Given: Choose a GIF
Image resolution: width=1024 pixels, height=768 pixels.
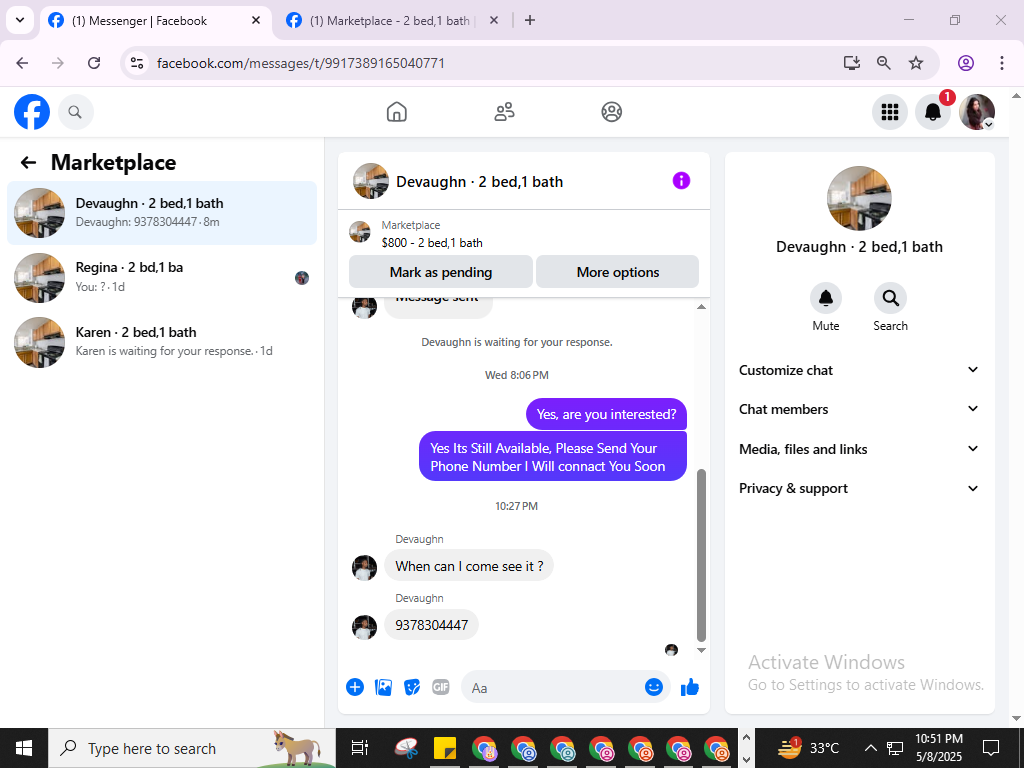Looking at the screenshot, I should pyautogui.click(x=441, y=687).
